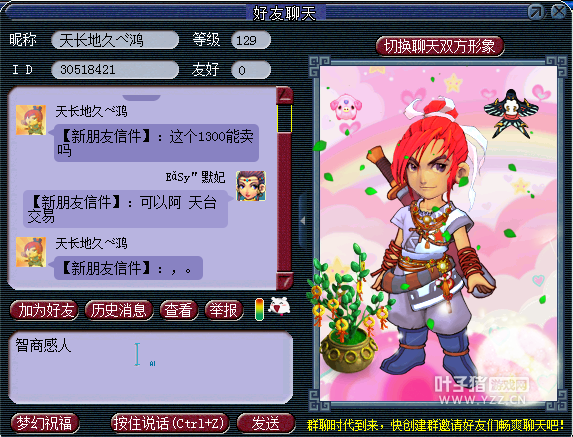Open 历史消息 message history
Viewport: 573px width, 437px height.
click(x=119, y=311)
